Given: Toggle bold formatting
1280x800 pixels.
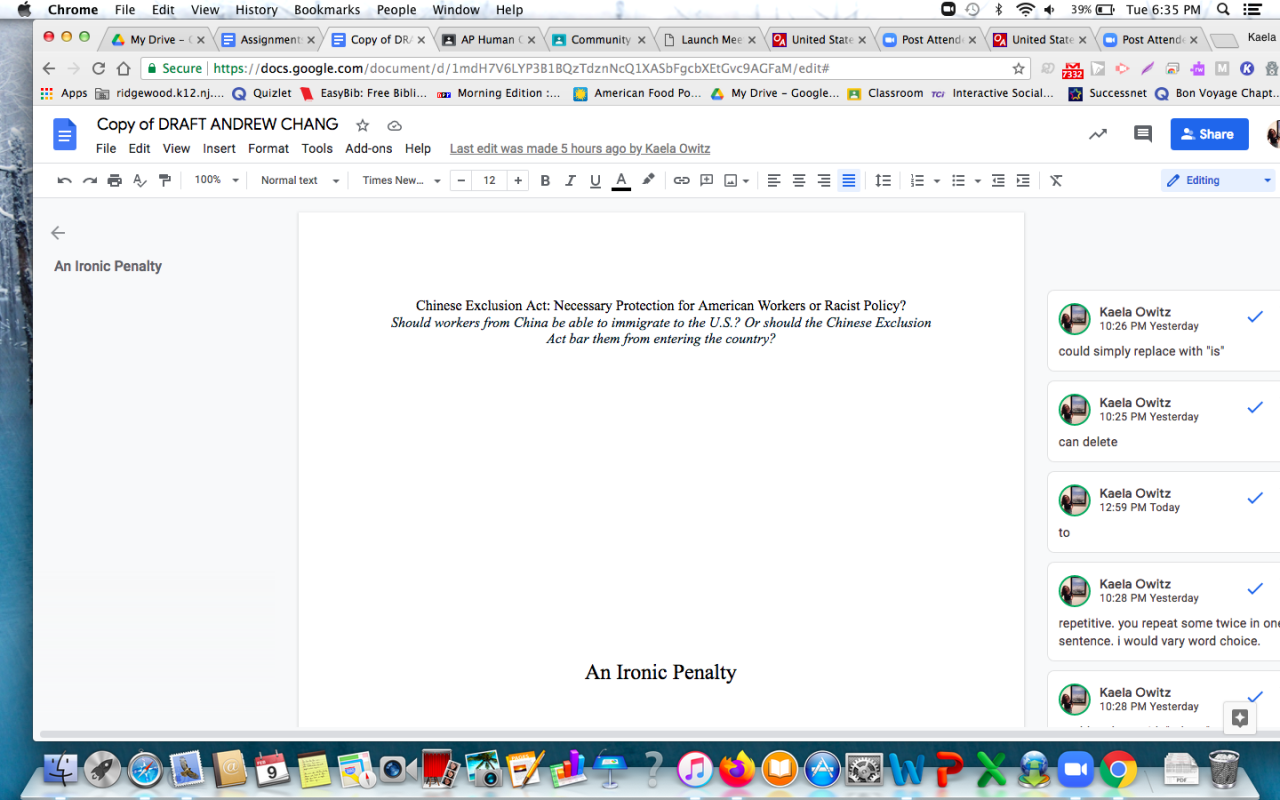Looking at the screenshot, I should tap(545, 181).
